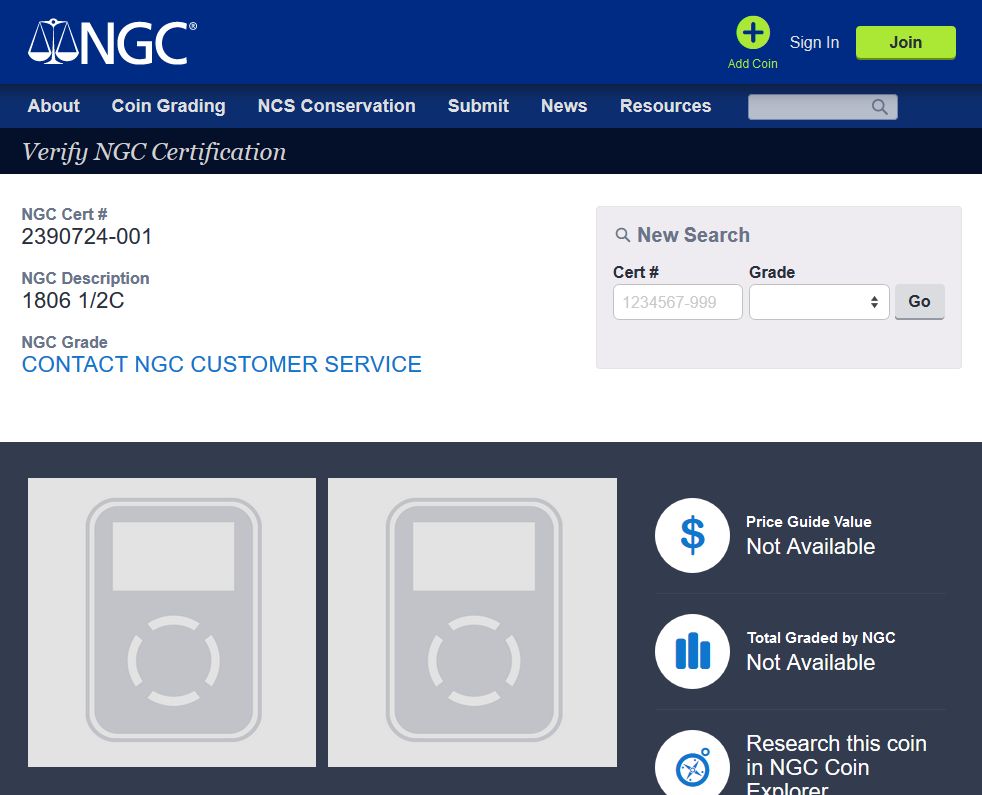Screen dimensions: 982x795
Task: Click CONTACT NGC CUSTOMER SERVICE link
Action: pyautogui.click(x=222, y=365)
